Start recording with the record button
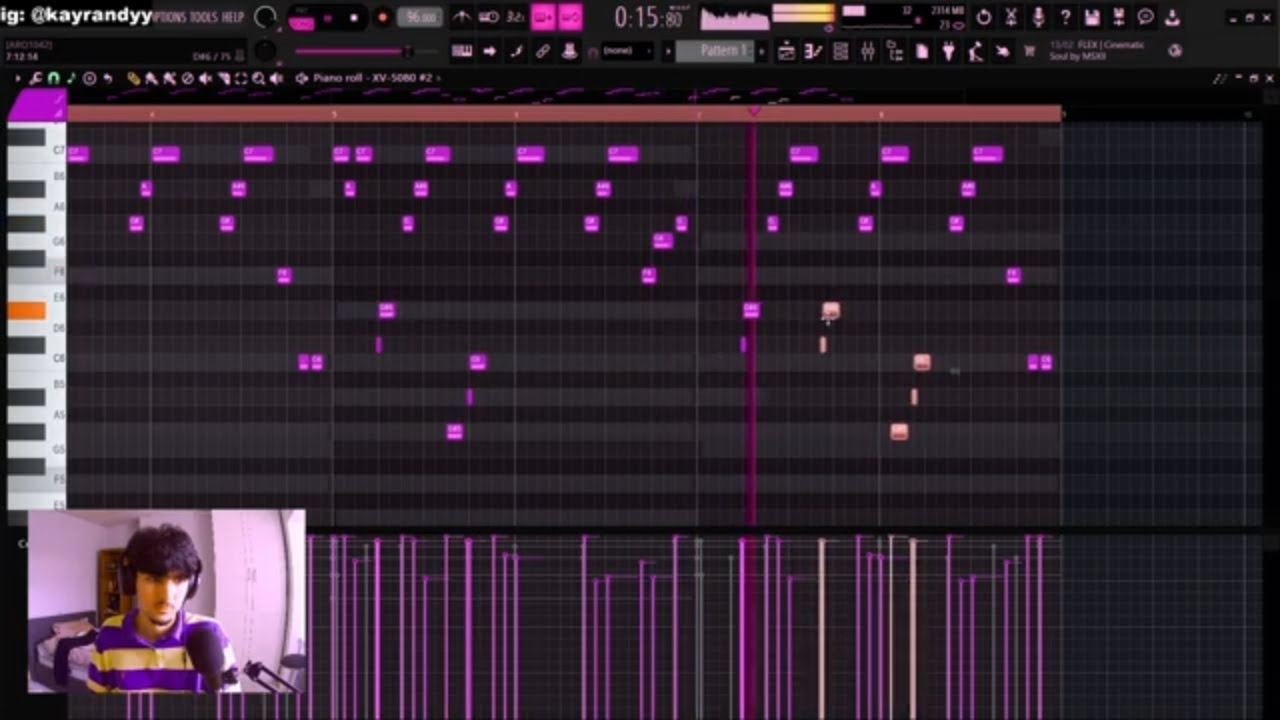Screen dimensions: 1280x720 point(382,18)
